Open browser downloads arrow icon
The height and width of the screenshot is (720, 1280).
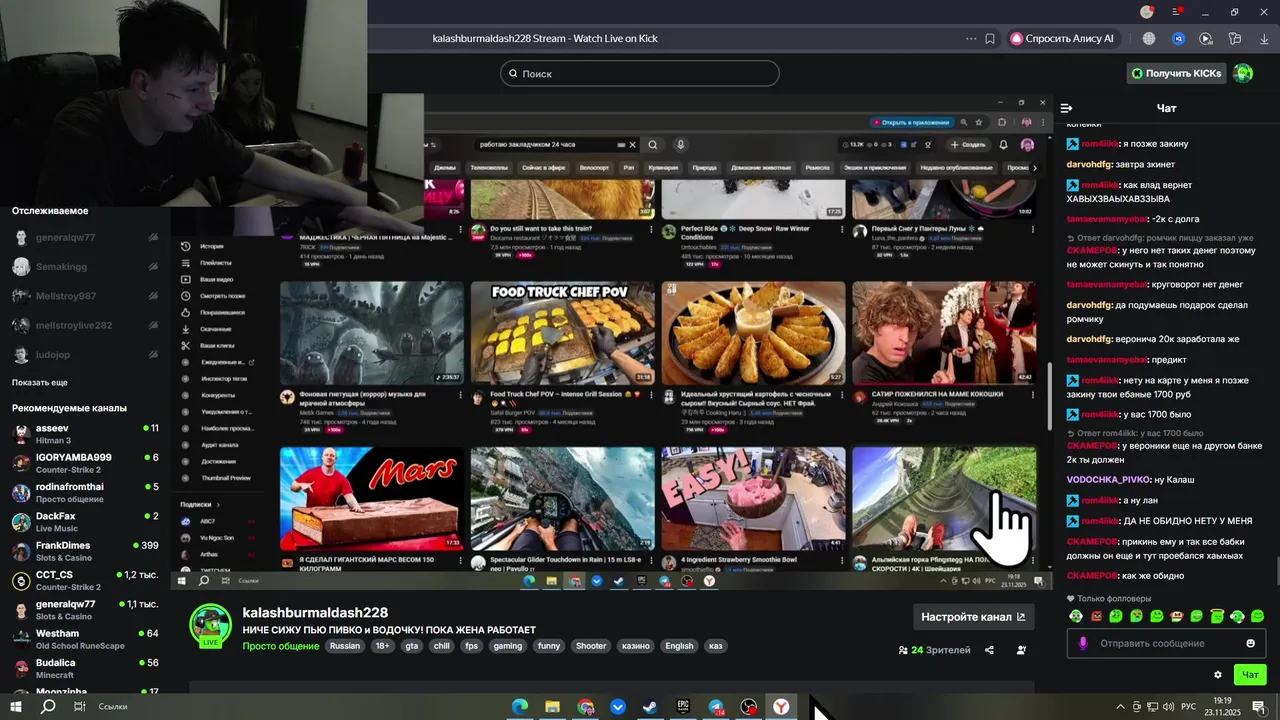1264,38
